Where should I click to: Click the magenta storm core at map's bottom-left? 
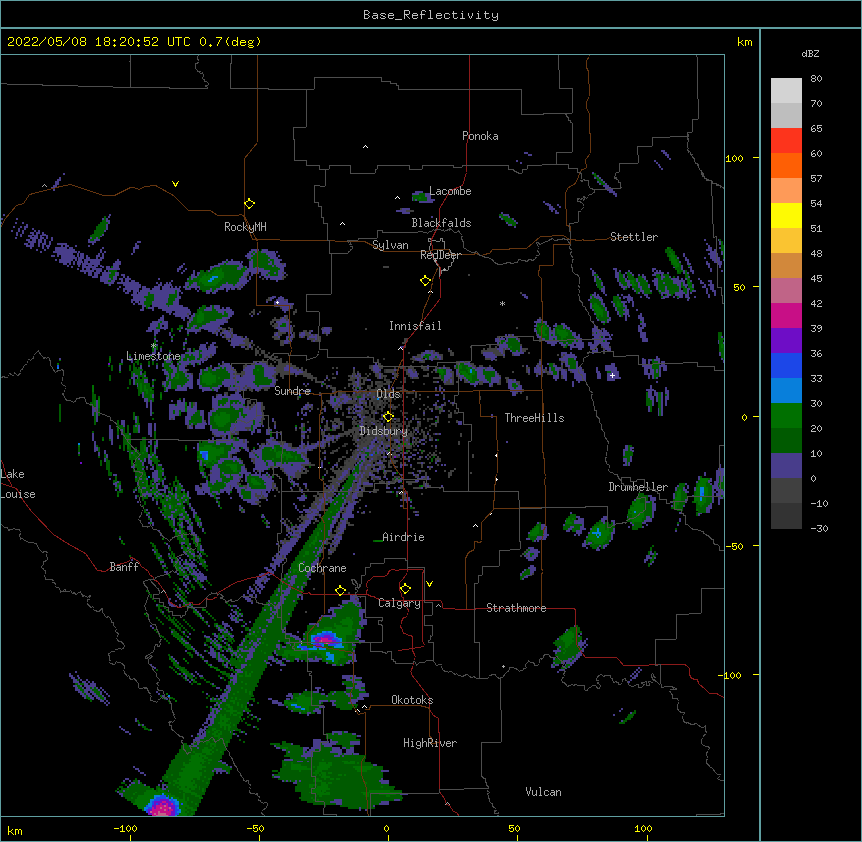[163, 807]
